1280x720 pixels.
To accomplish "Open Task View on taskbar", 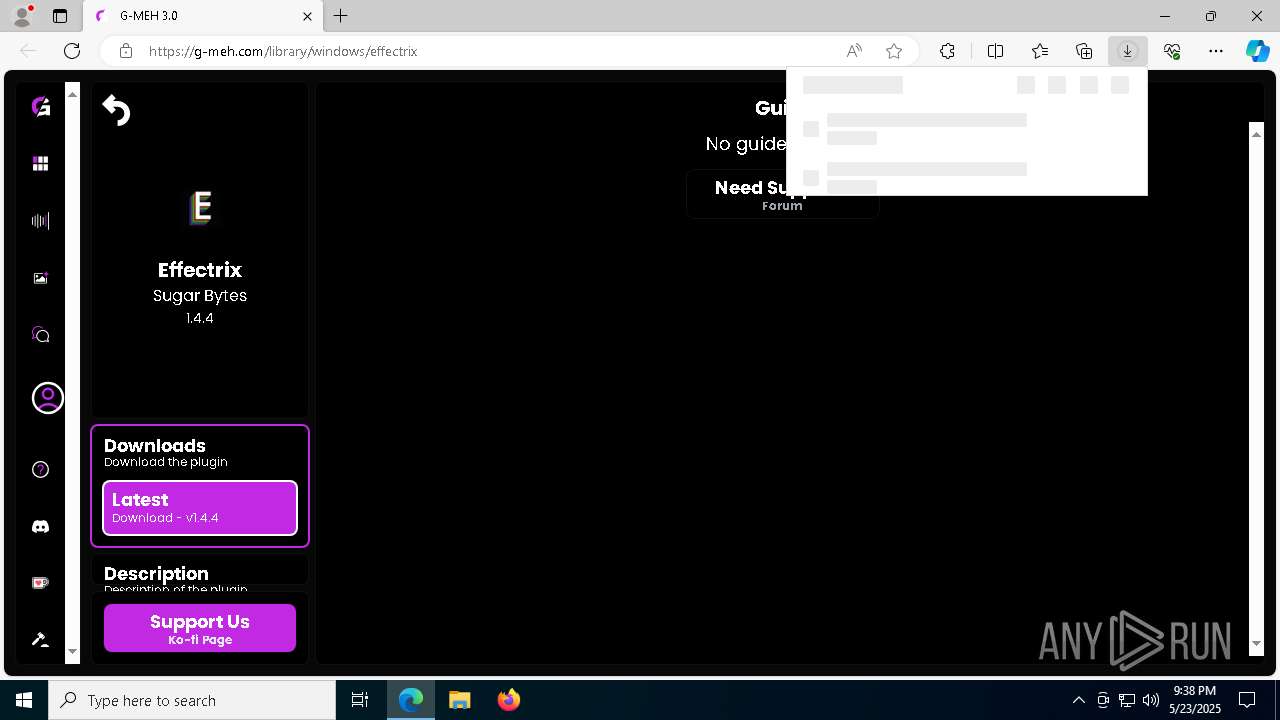I will 360,700.
